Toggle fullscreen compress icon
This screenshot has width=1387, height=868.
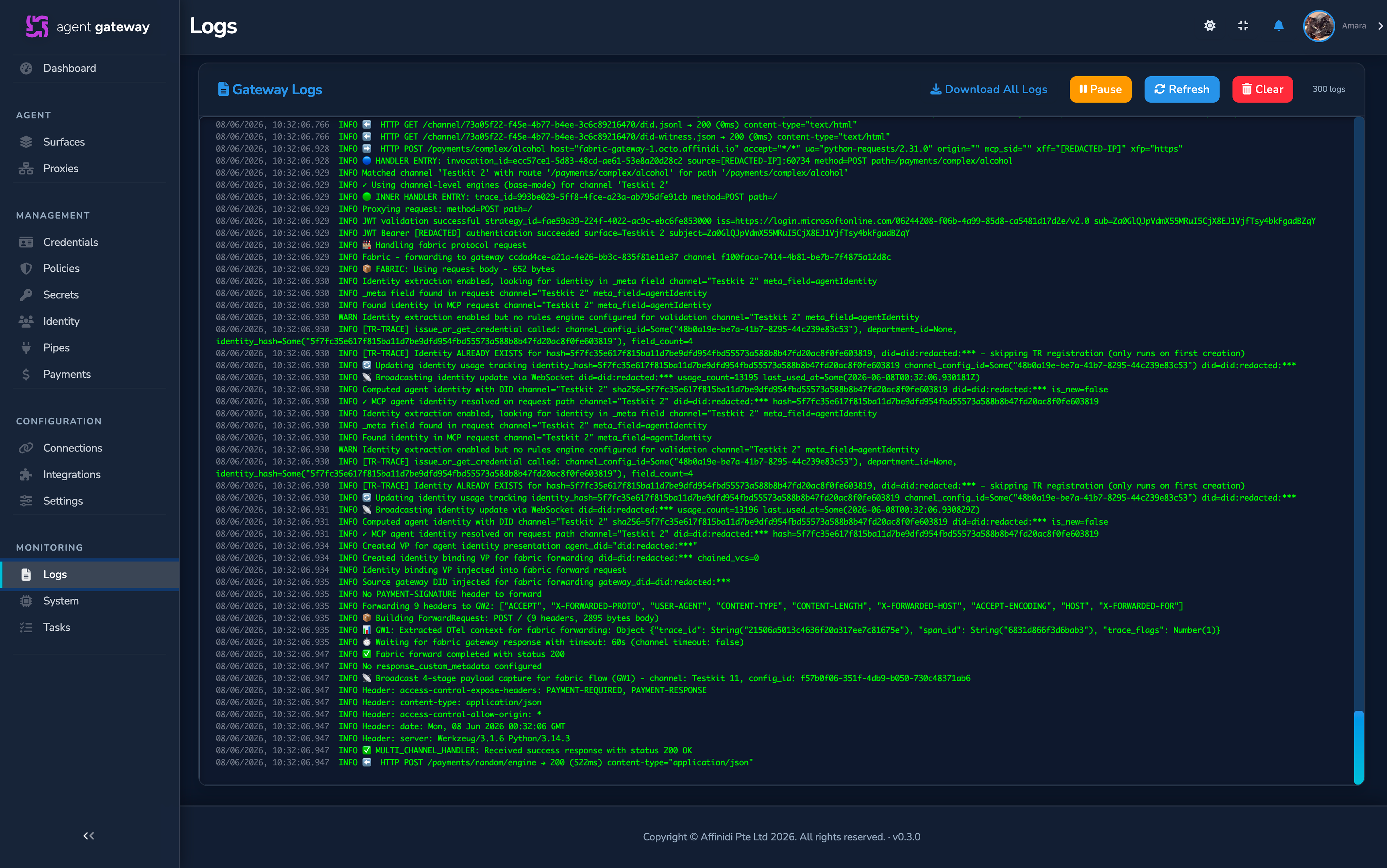point(1243,26)
